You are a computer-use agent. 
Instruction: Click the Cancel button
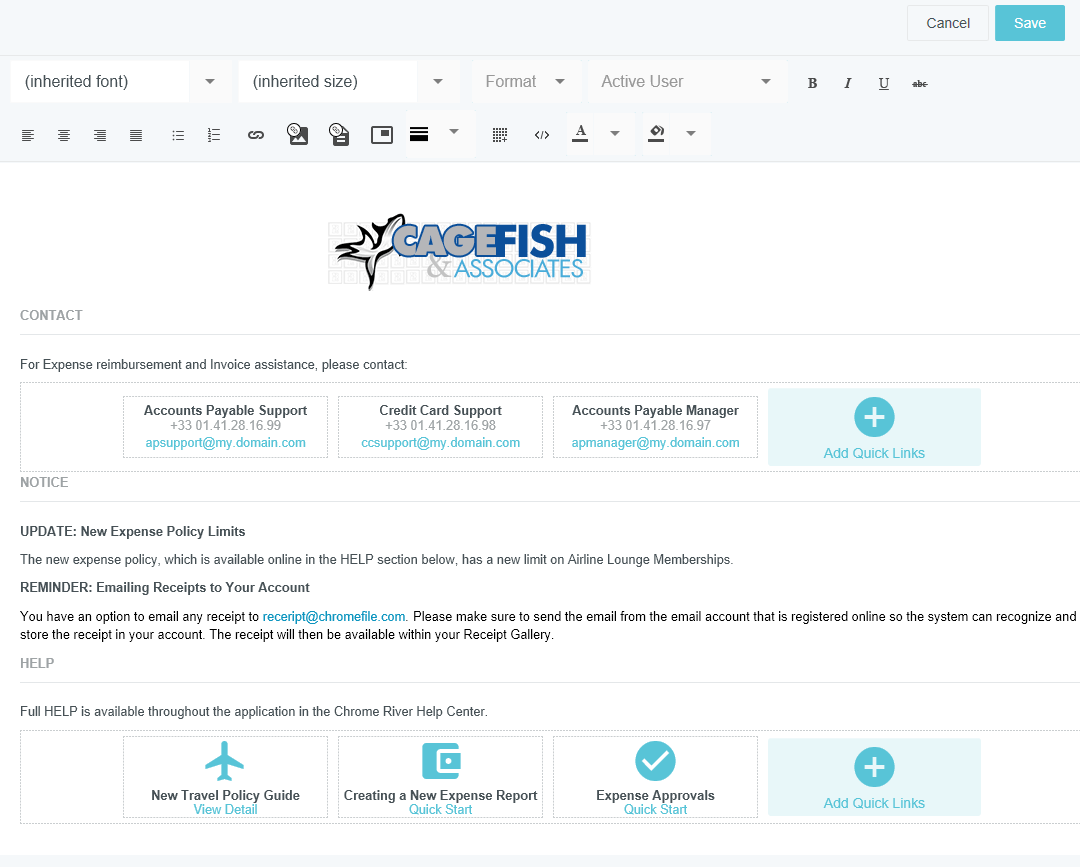947,23
